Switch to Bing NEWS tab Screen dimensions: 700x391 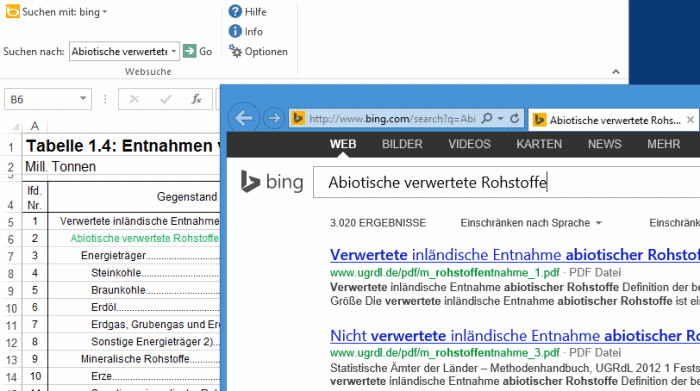pos(604,144)
